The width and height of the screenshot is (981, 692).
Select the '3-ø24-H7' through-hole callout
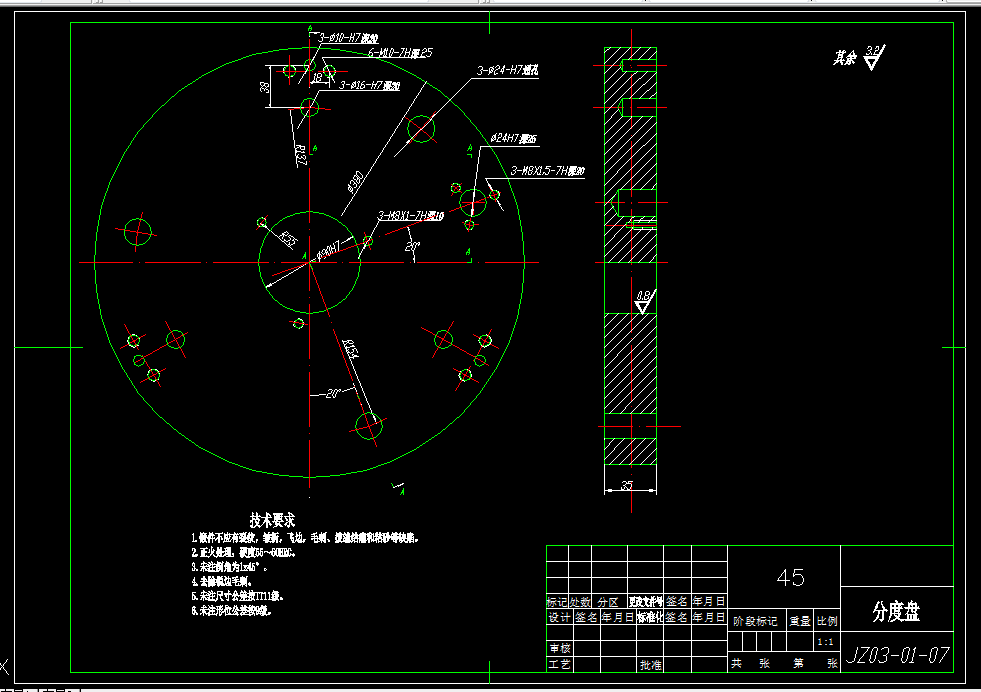tap(507, 70)
